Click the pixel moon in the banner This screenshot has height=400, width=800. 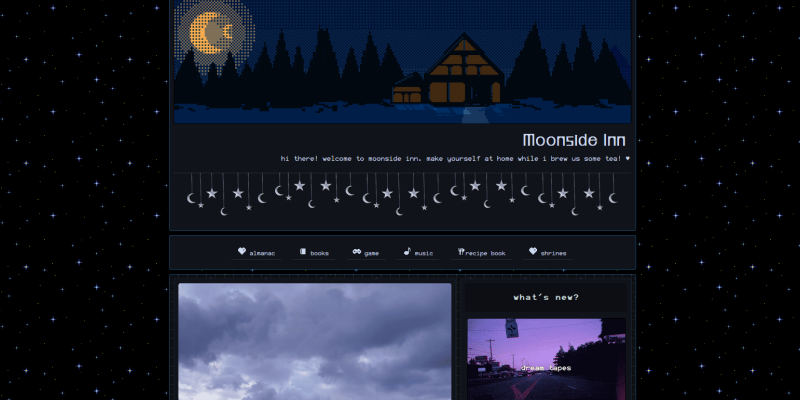[211, 34]
